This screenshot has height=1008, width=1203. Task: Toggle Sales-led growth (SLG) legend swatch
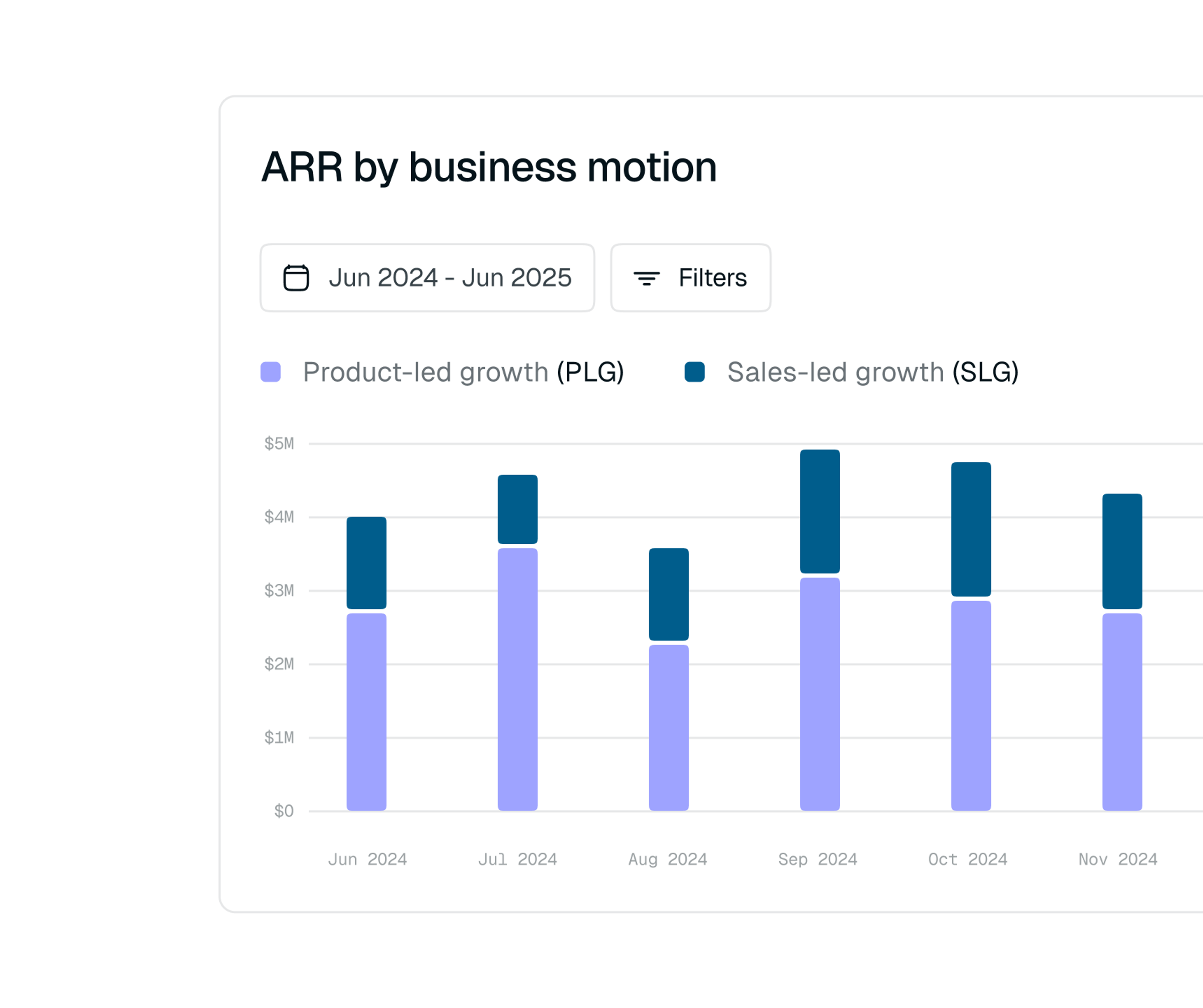click(694, 372)
